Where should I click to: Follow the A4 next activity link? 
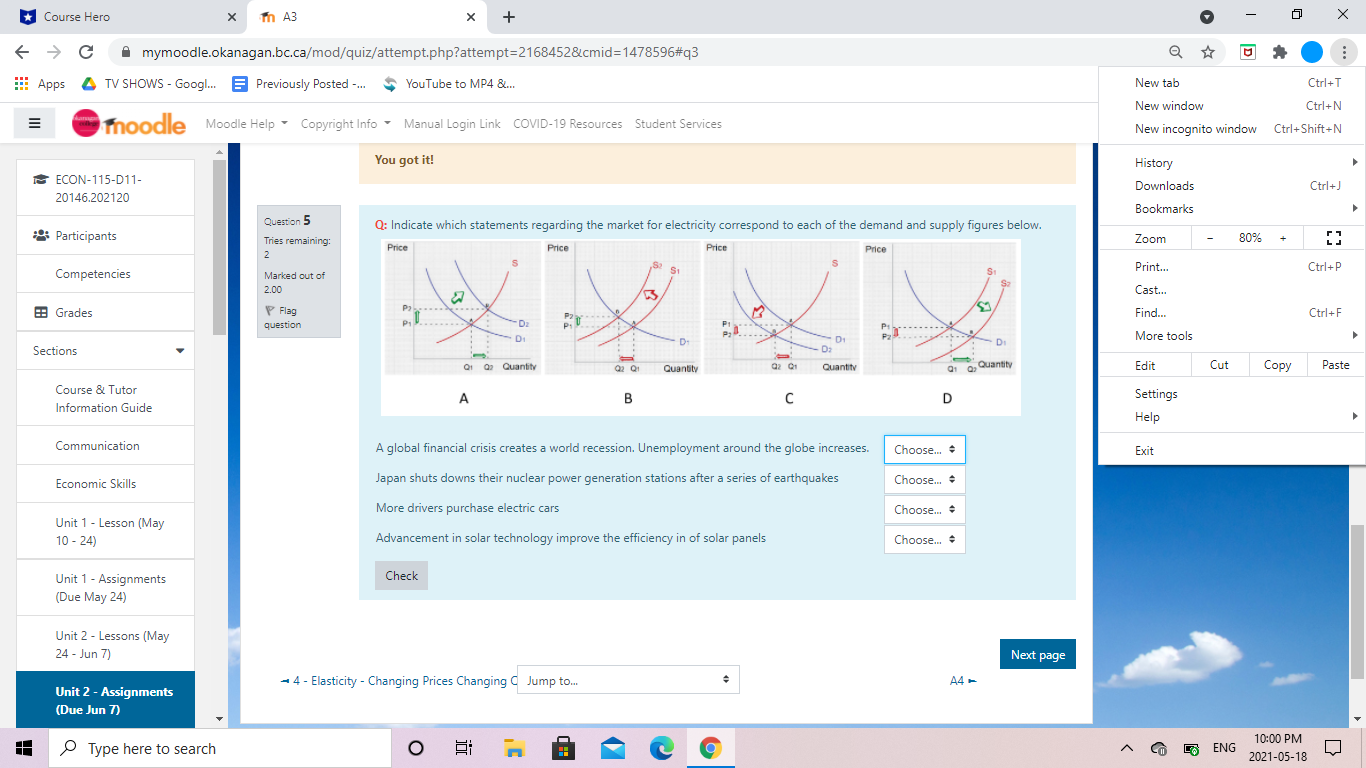[x=962, y=681]
